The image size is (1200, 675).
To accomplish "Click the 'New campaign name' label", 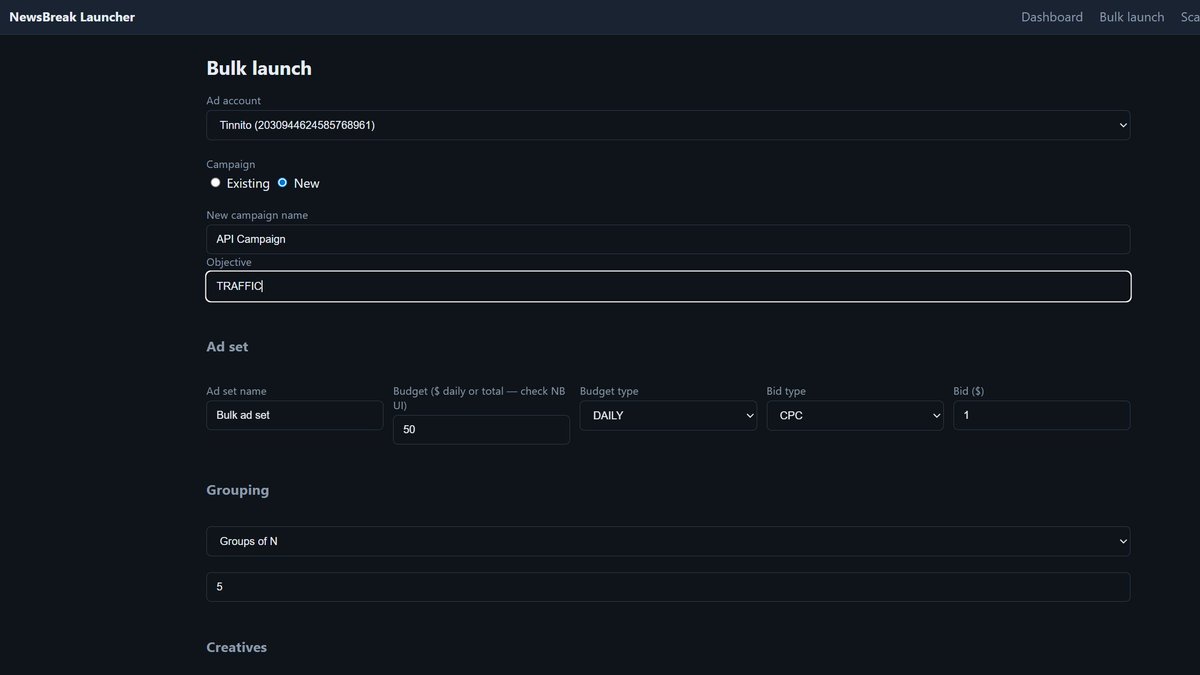I will pos(257,215).
